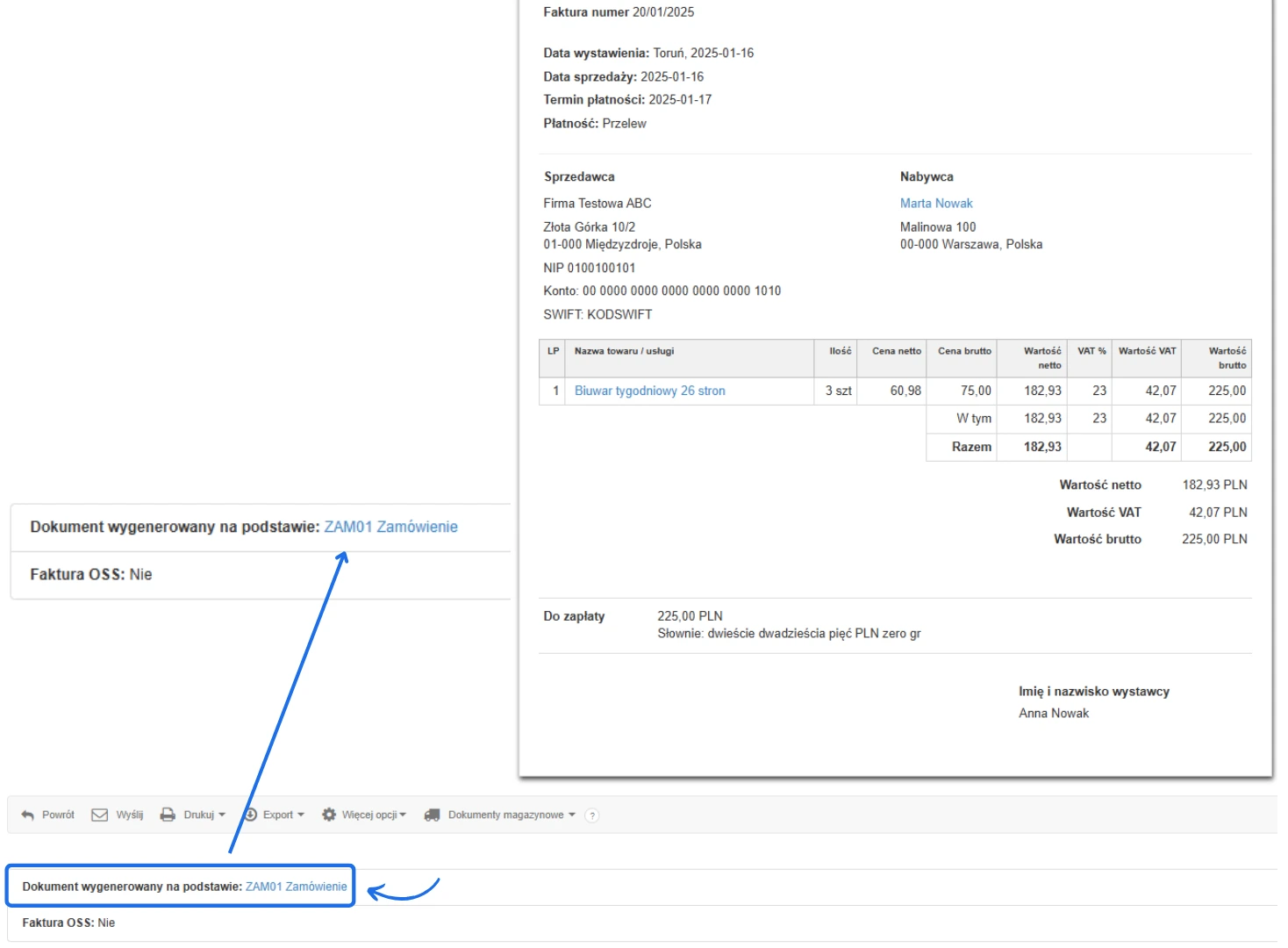
Task: Open the Drukuj print dropdown
Action: 193,815
